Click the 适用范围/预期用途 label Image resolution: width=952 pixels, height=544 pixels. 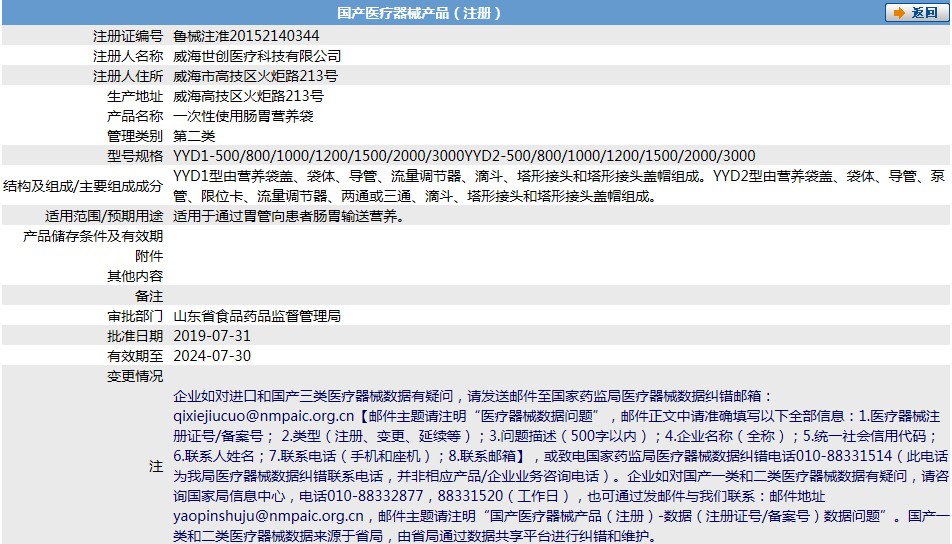pos(104,216)
